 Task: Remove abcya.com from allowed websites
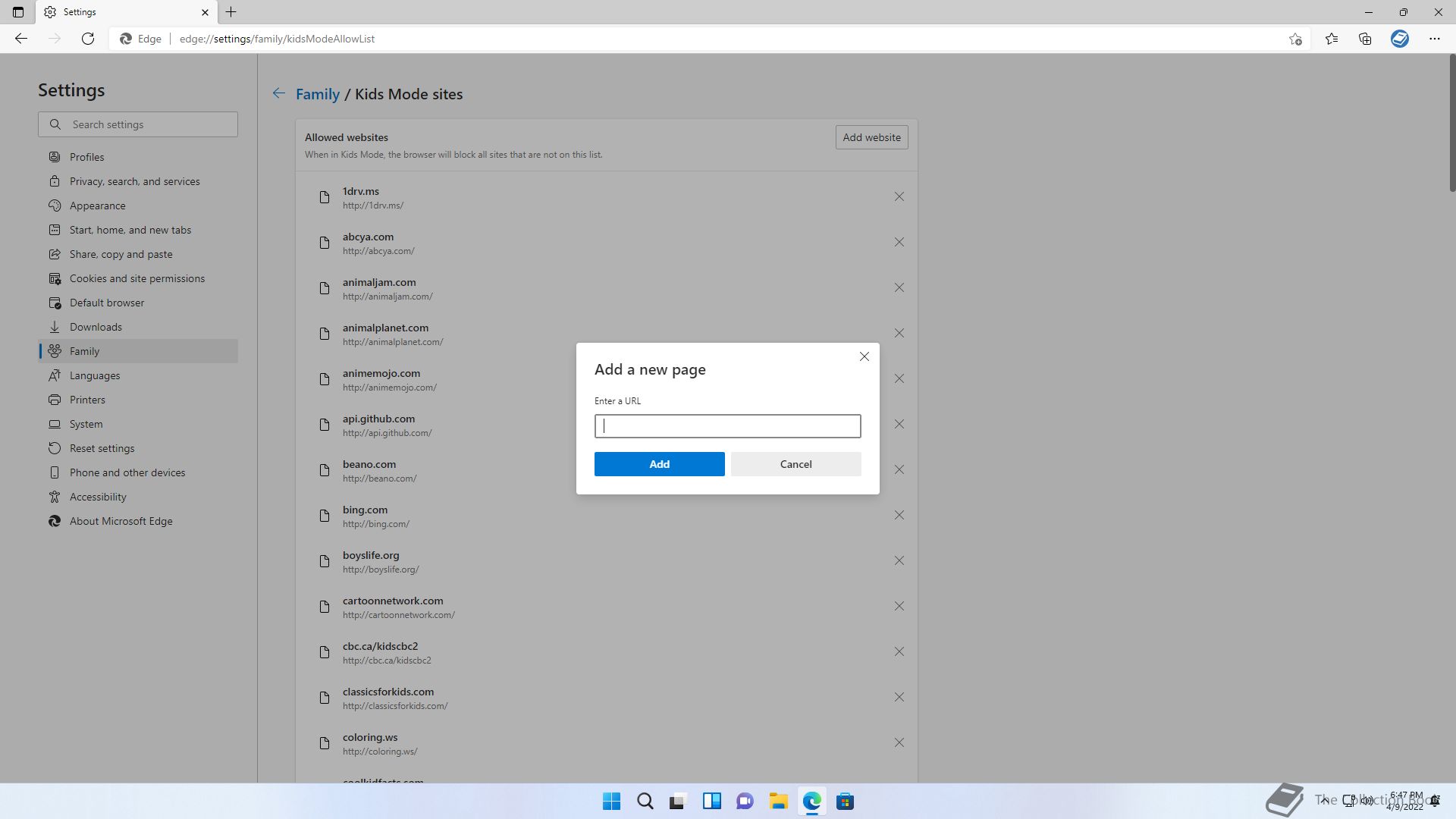click(899, 243)
